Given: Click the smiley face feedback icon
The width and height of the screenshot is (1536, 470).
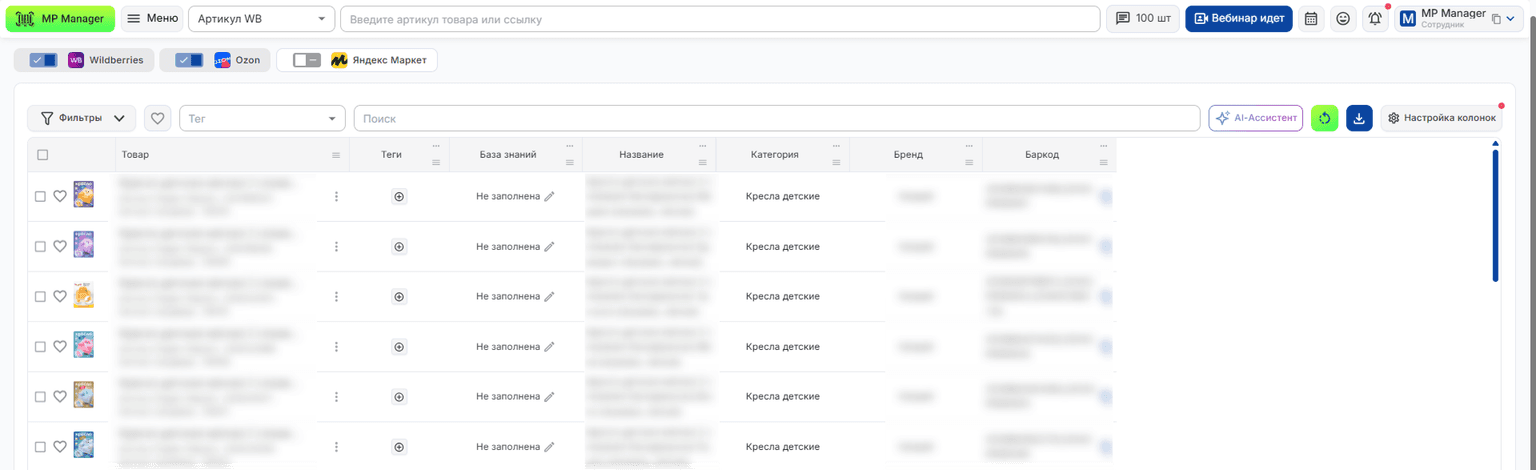Looking at the screenshot, I should click(1343, 18).
